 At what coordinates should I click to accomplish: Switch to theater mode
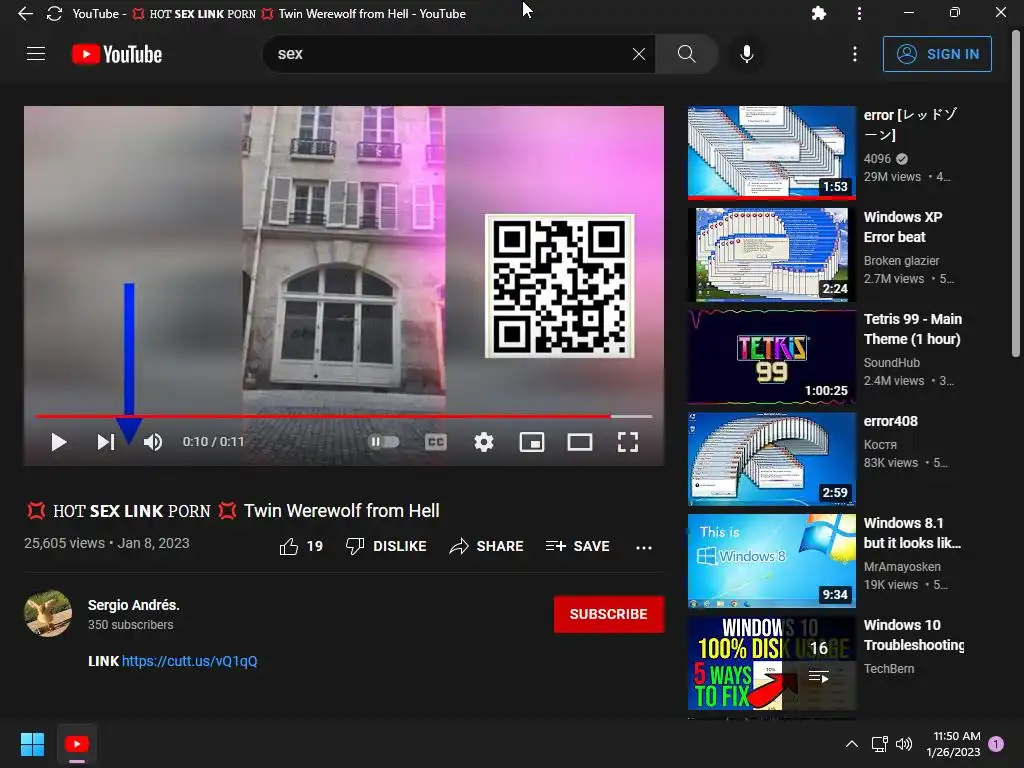(580, 442)
